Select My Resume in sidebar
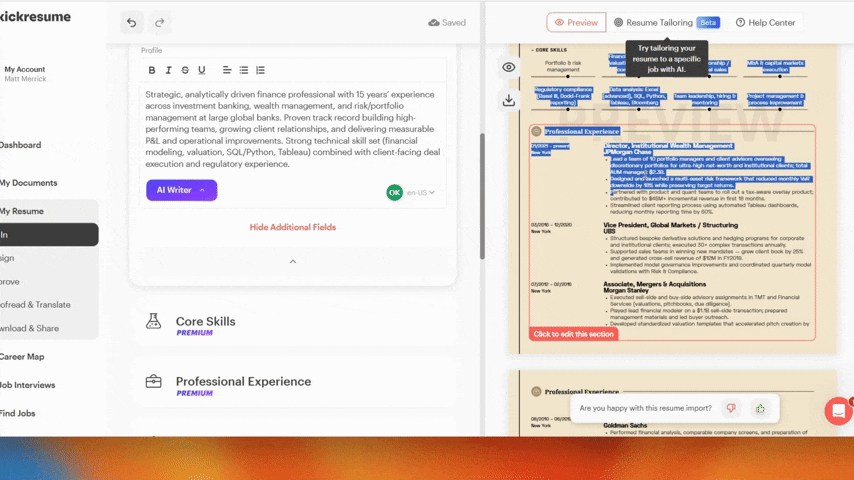Image resolution: width=854 pixels, height=480 pixels. pos(22,211)
